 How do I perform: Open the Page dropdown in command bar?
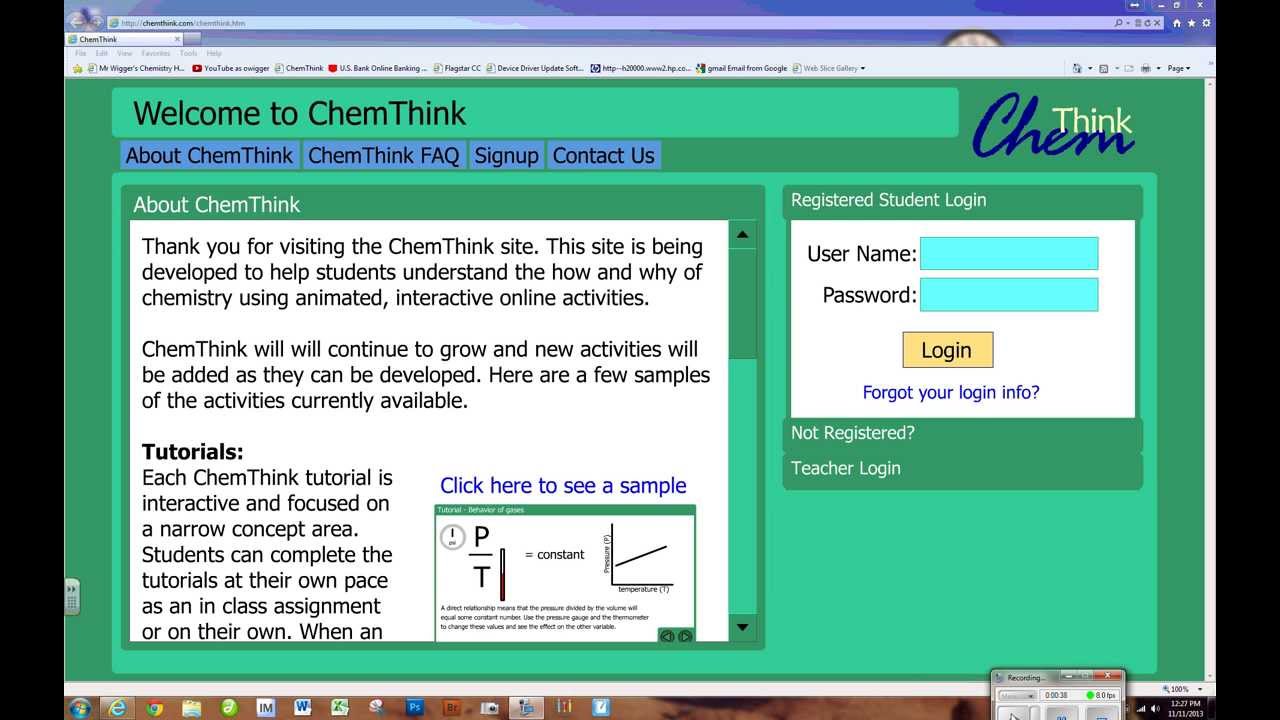pyautogui.click(x=1179, y=68)
